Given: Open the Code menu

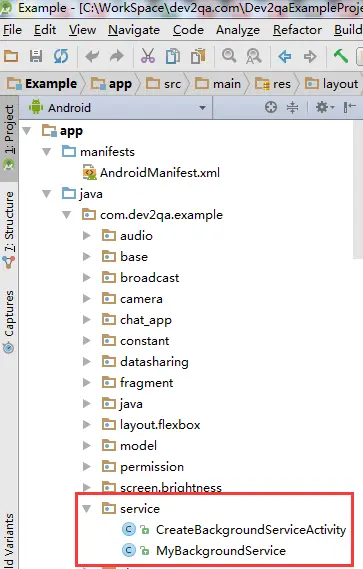Looking at the screenshot, I should point(188,30).
